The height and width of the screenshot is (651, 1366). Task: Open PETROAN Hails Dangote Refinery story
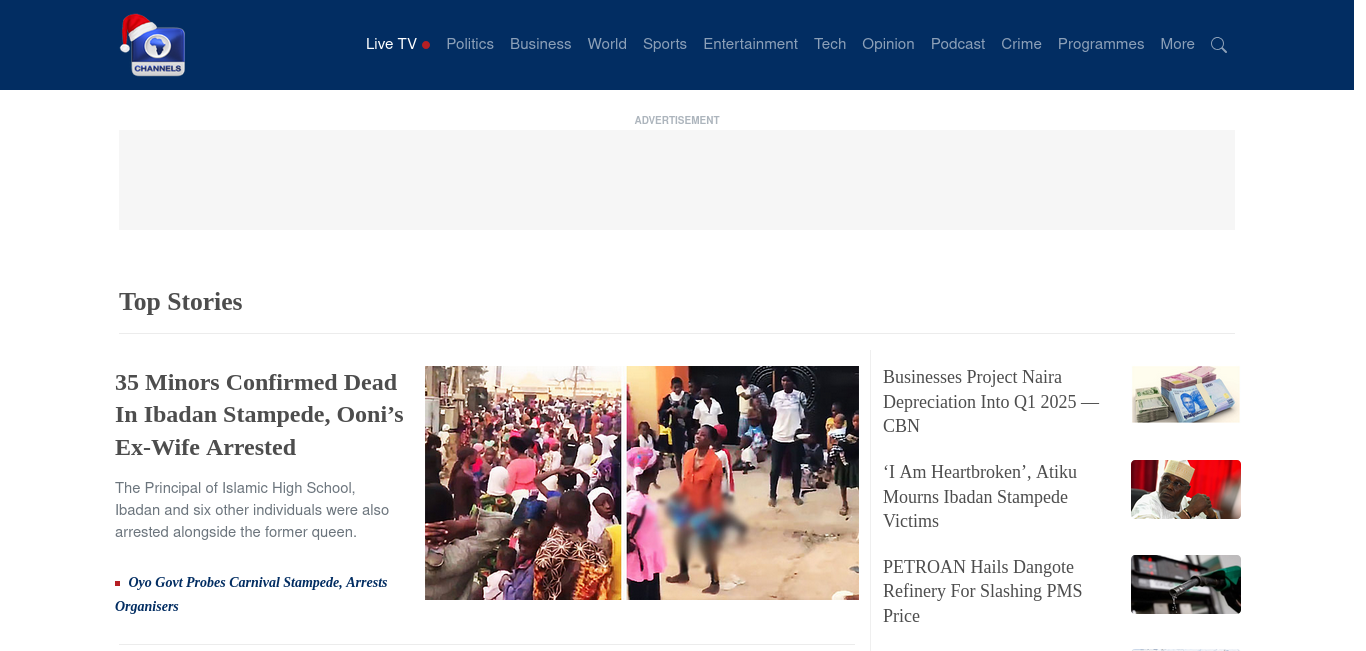(983, 591)
